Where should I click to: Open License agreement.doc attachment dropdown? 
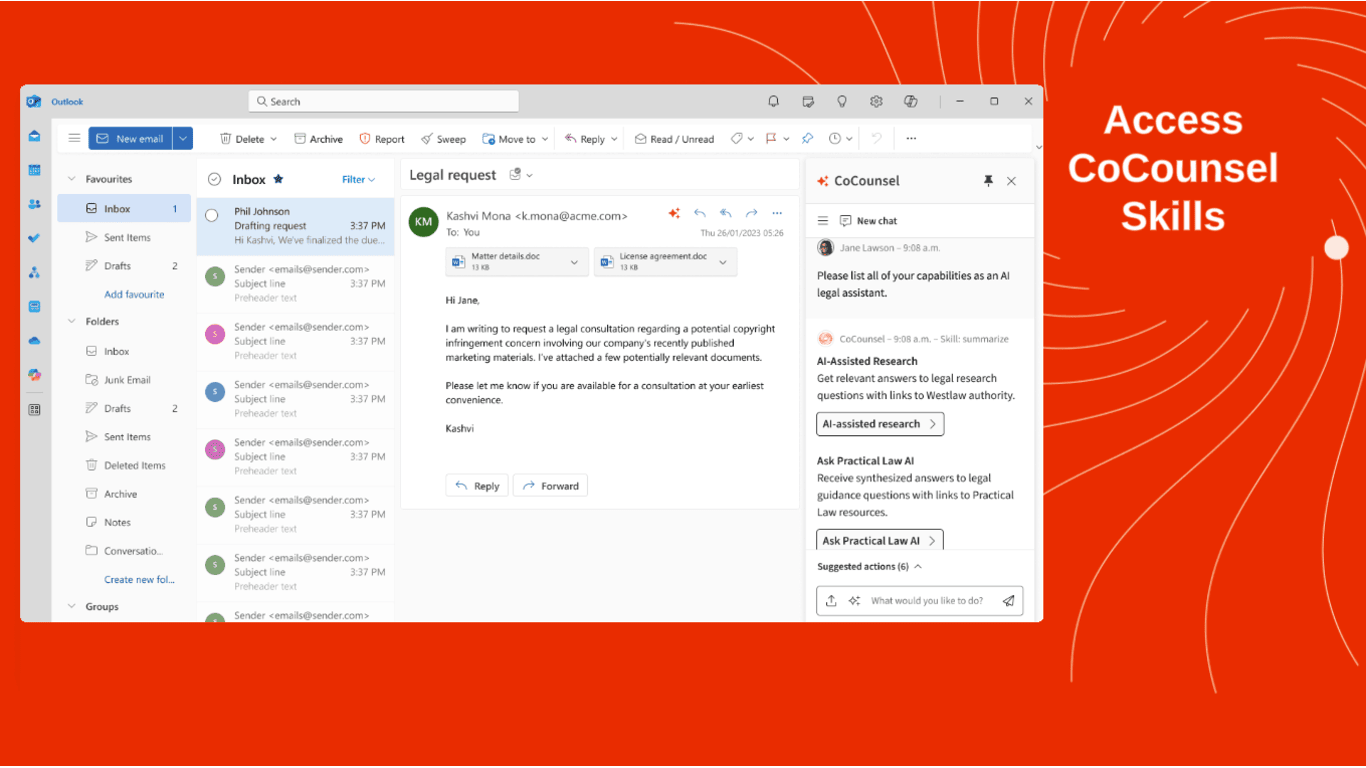[722, 262]
